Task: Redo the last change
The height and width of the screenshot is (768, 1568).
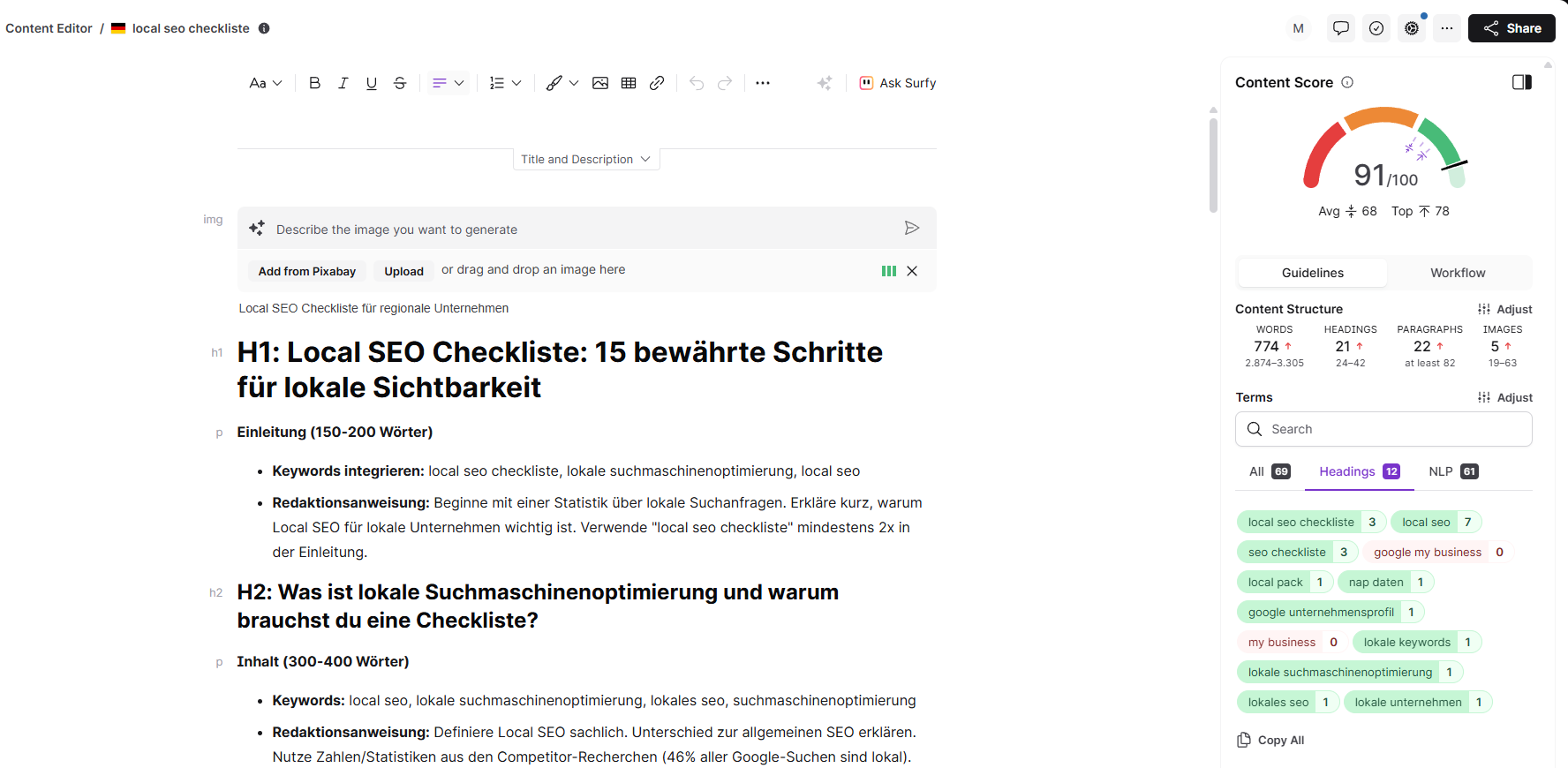Action: [725, 83]
